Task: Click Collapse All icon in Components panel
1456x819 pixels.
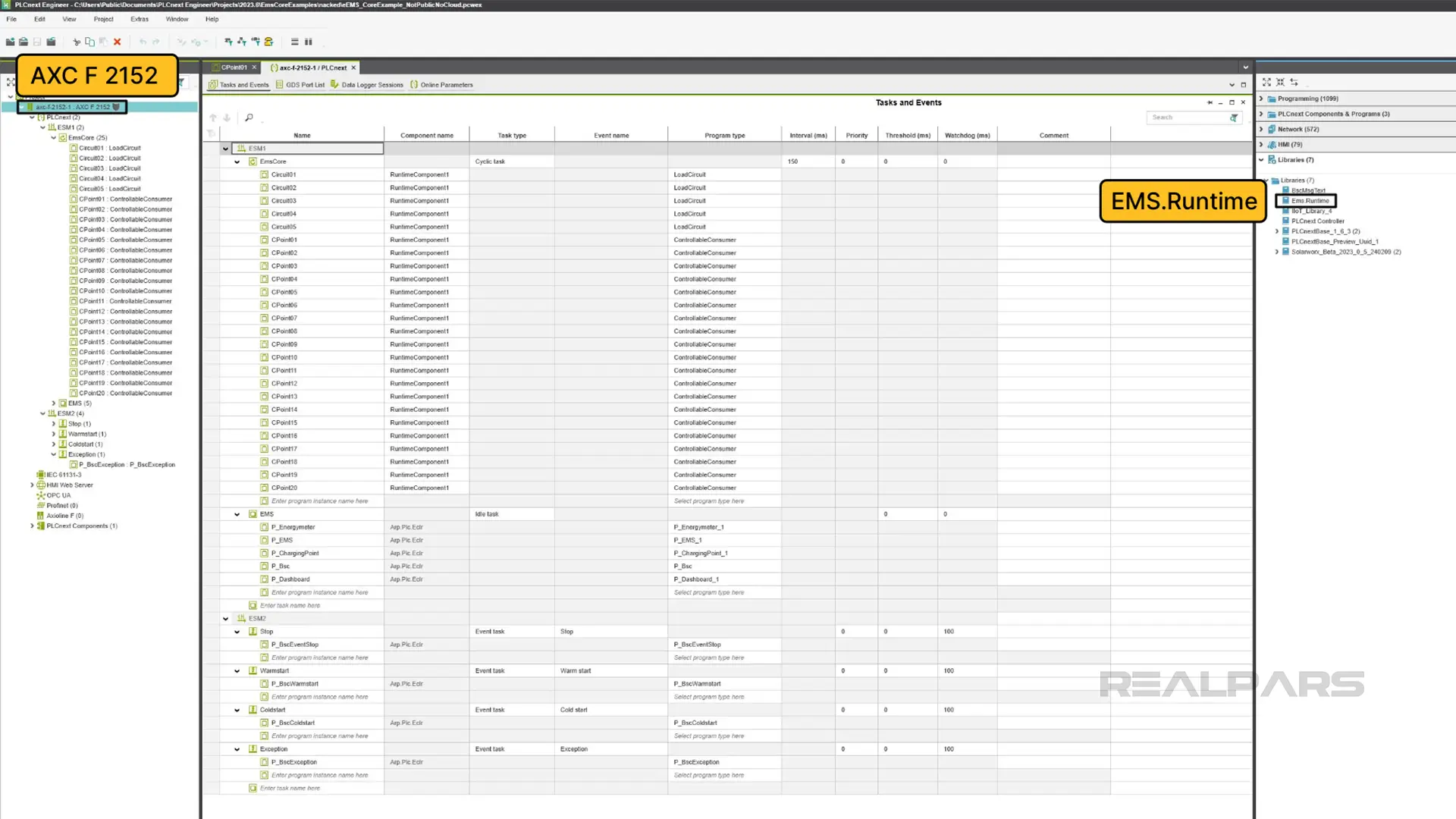Action: click(x=1280, y=82)
